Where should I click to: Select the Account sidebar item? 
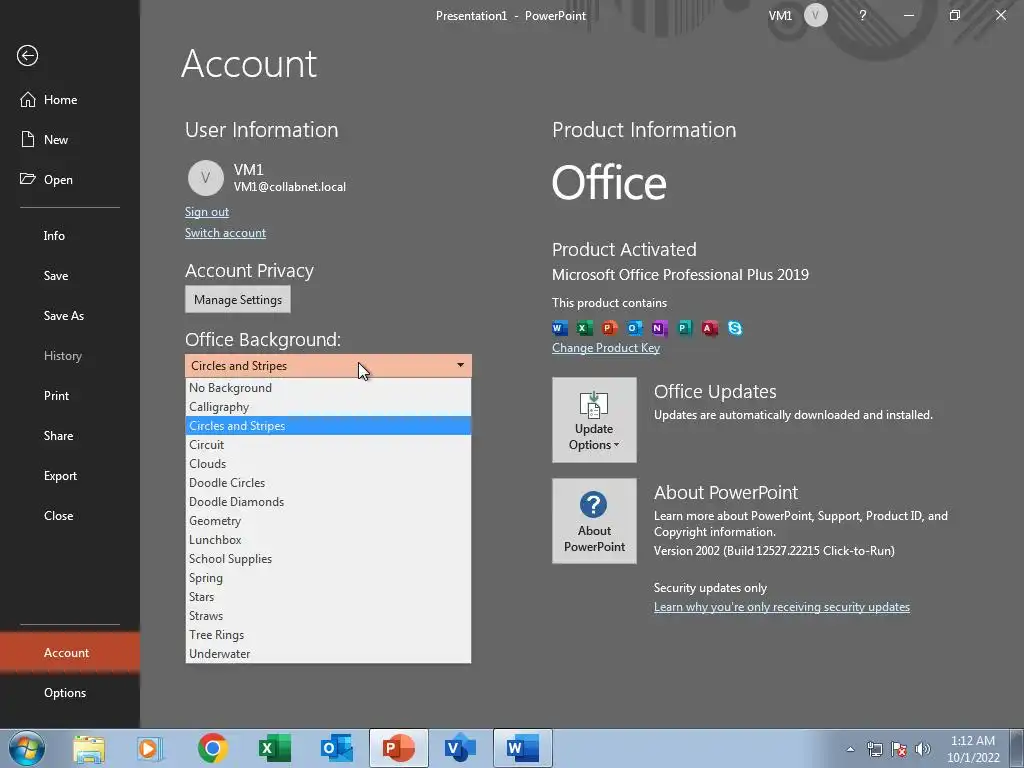[x=70, y=652]
